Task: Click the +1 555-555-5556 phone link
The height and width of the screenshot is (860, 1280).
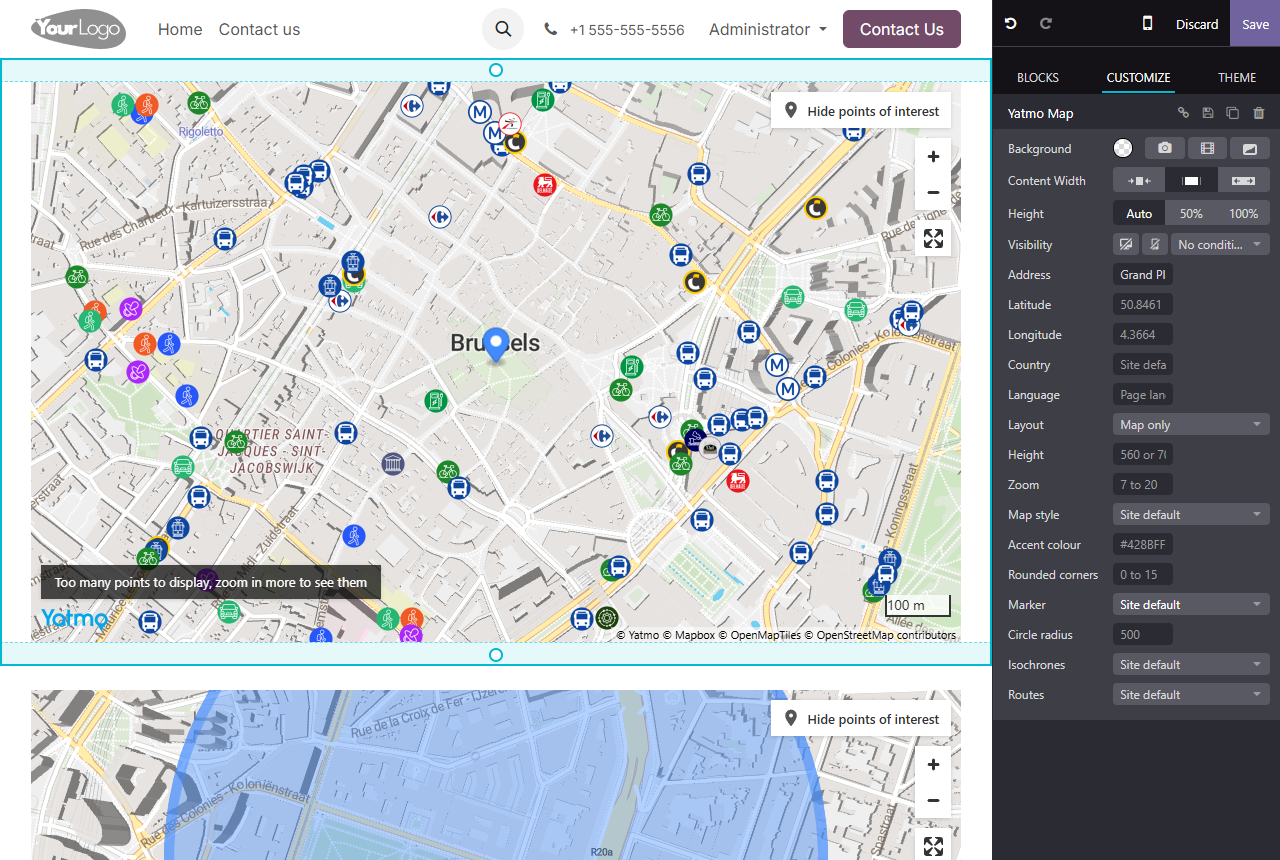Action: point(615,30)
